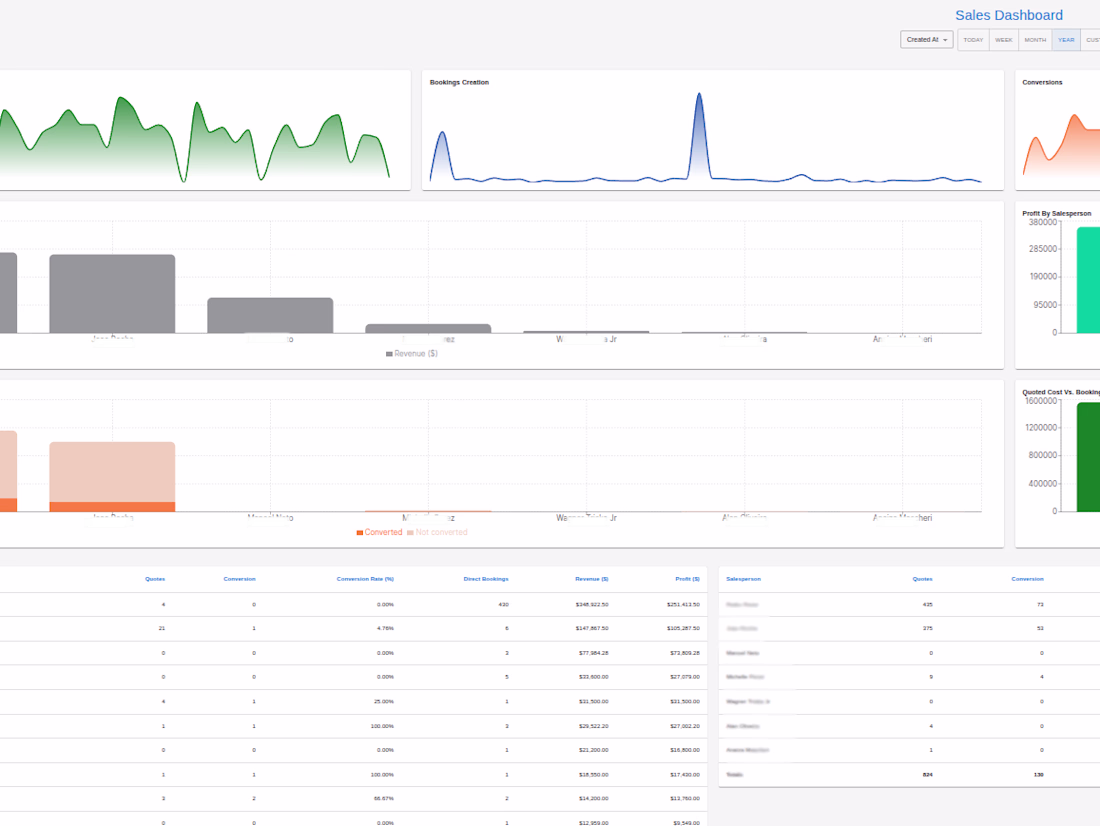Click the 824 total quotes cell

pos(927,774)
